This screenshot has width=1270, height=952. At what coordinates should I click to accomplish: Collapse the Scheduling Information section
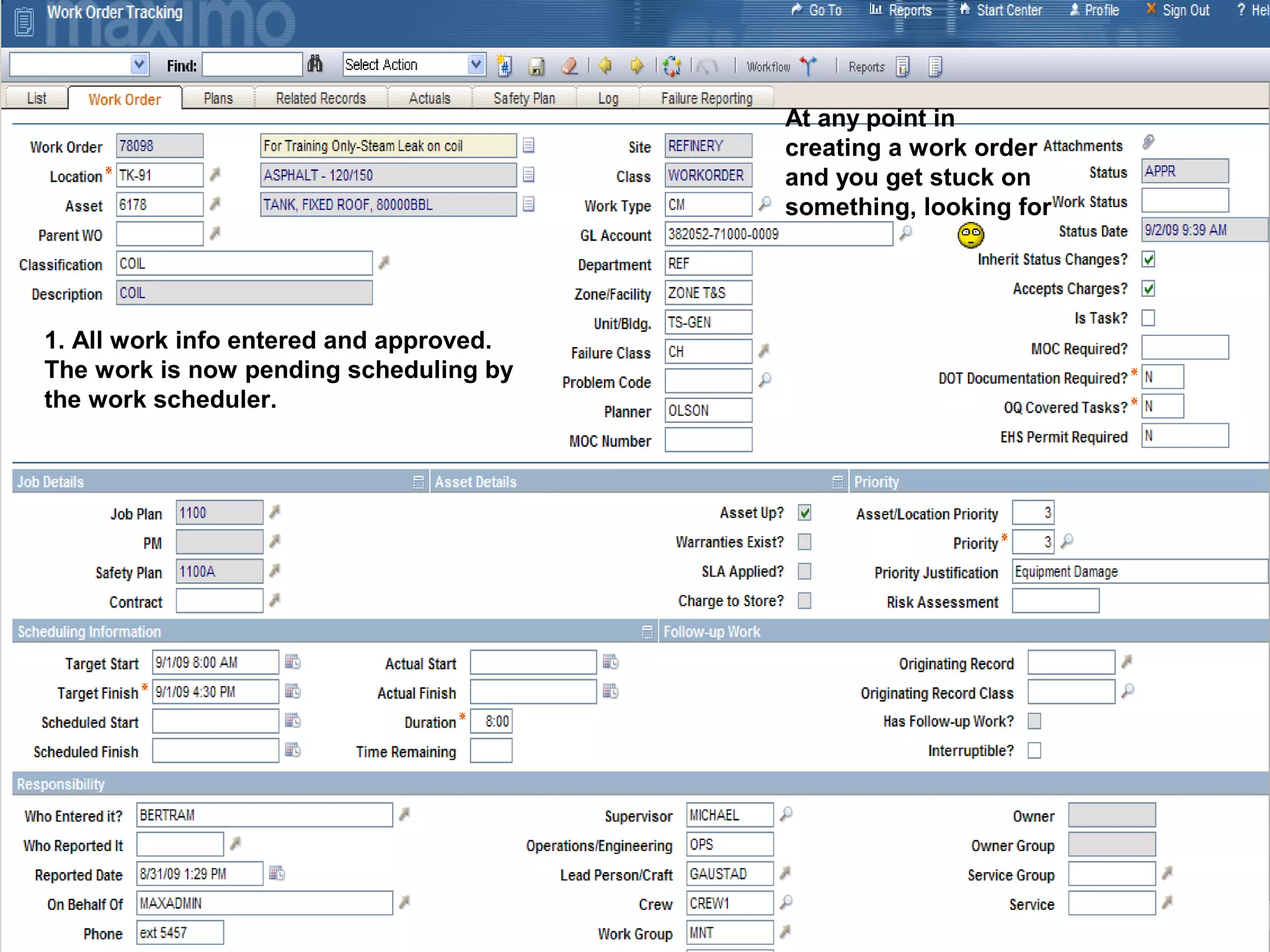pos(647,632)
